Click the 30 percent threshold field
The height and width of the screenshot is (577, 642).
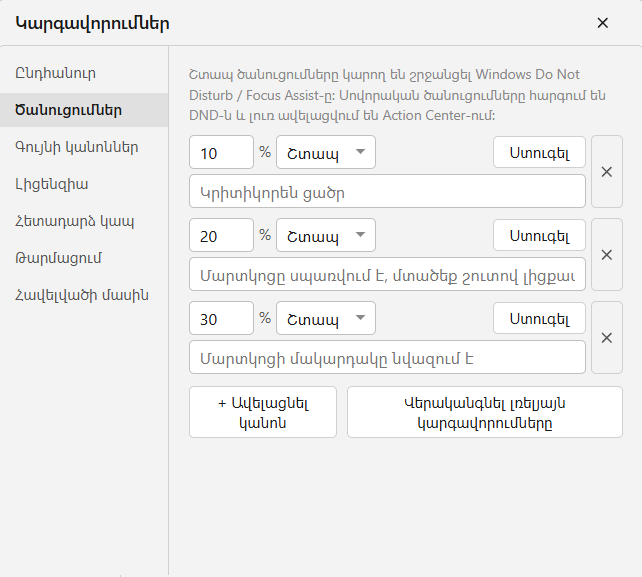click(x=222, y=318)
